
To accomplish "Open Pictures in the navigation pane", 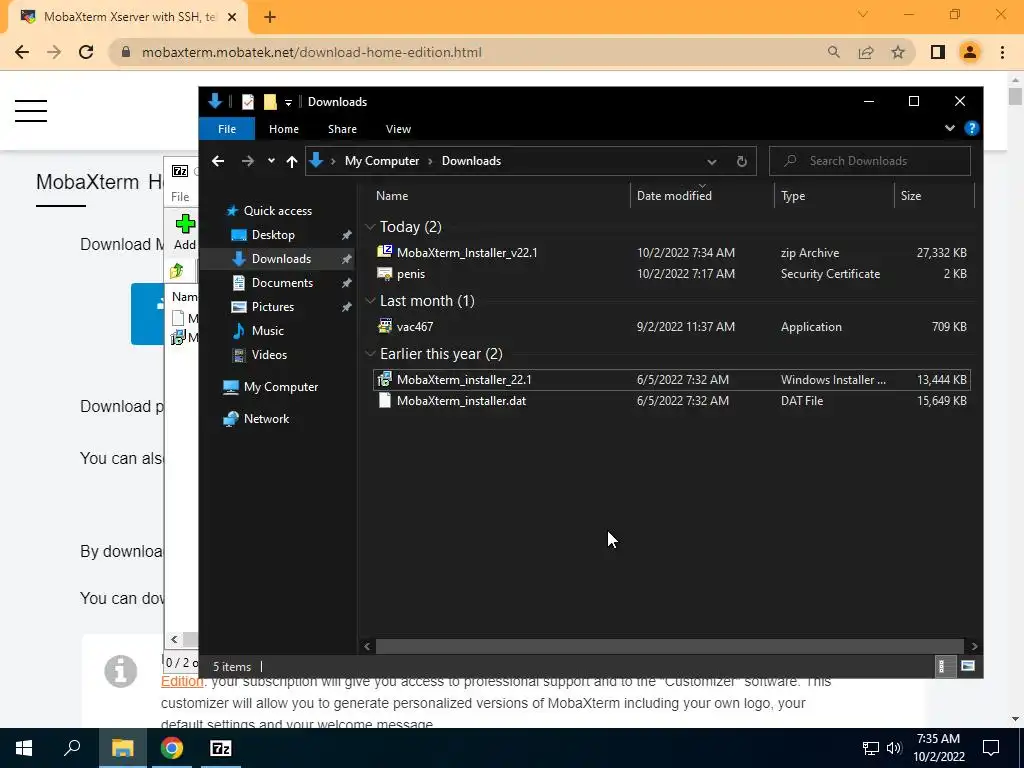I will point(272,306).
